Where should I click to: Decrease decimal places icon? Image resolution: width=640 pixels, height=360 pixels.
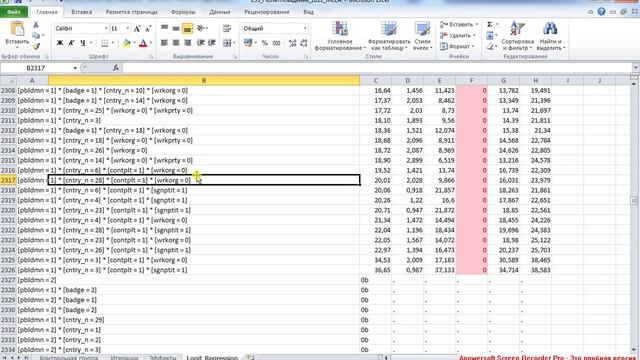(304, 42)
